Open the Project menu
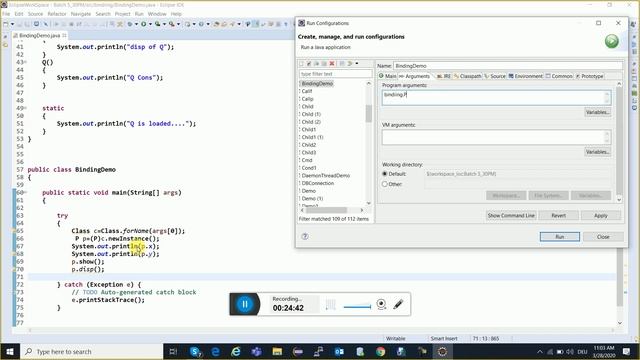Screen dimensions: 640x360 click(122, 14)
